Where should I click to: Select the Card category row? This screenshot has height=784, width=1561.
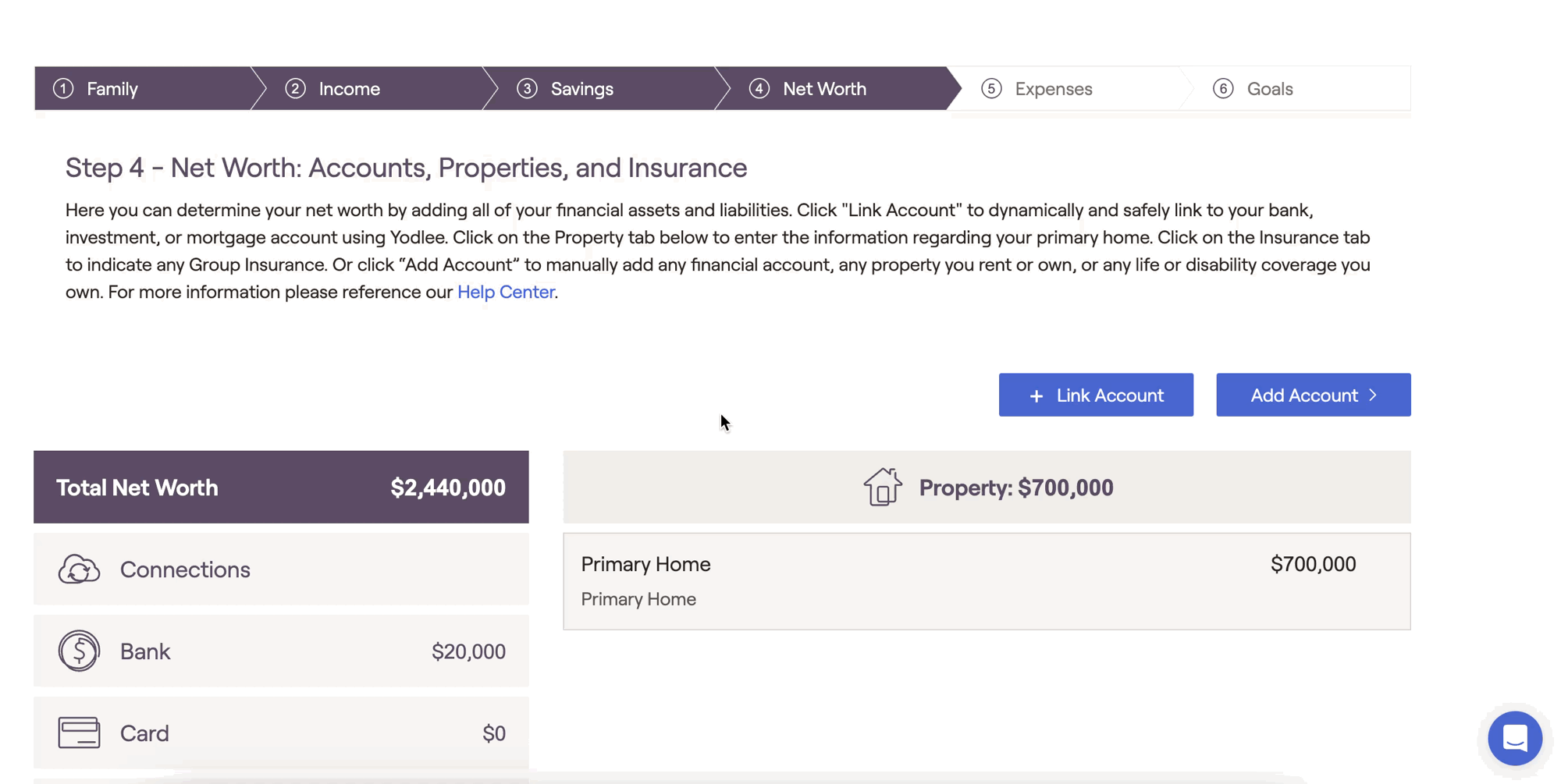pos(281,733)
